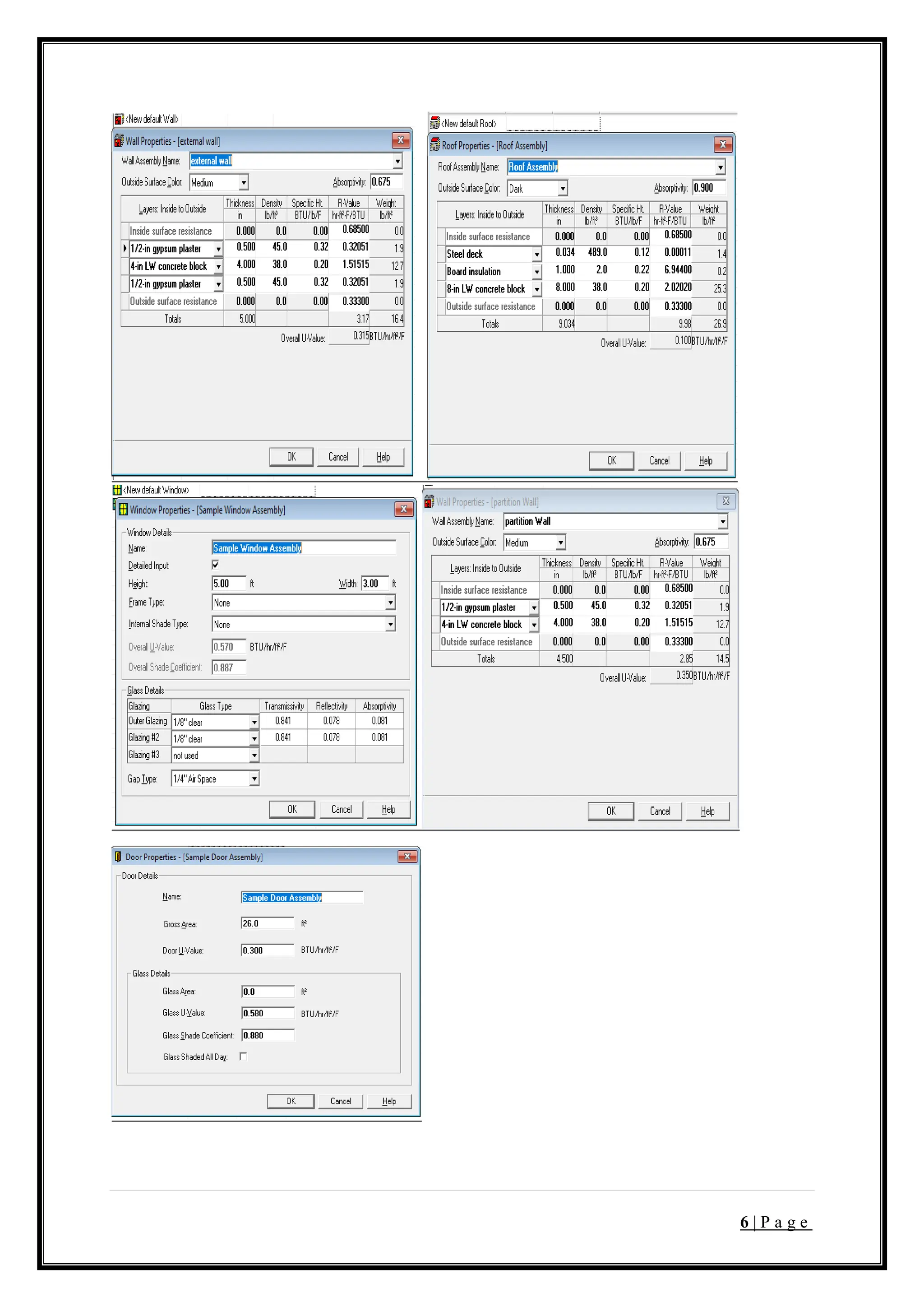The width and height of the screenshot is (924, 1307).
Task: Click Cancel in the Door Properties dialog
Action: coord(340,1101)
